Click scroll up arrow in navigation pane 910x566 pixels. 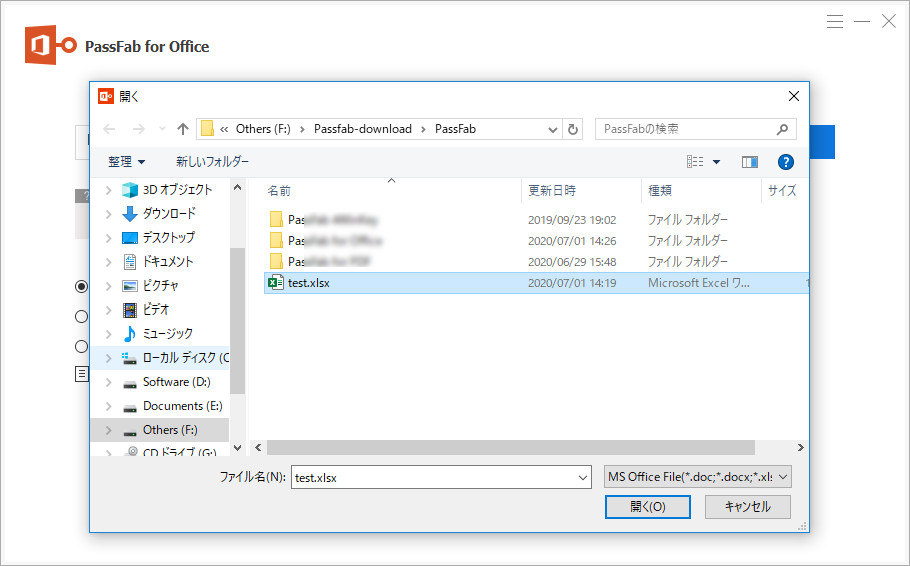(x=237, y=188)
